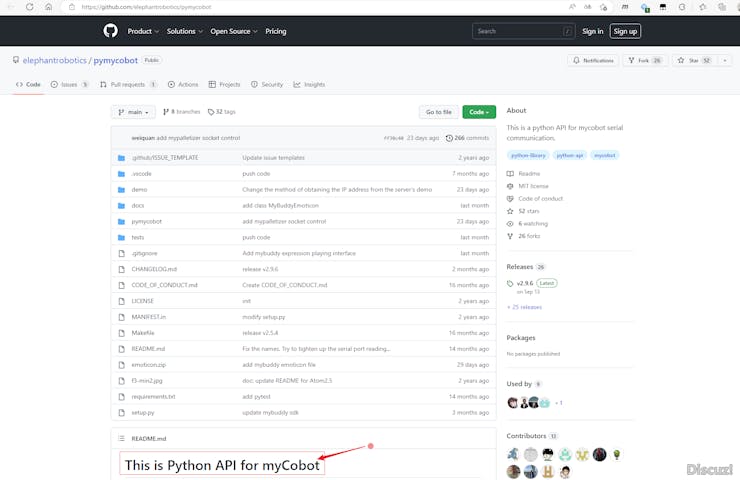
Task: Open the Star list dropdown arrow
Action: point(725,60)
